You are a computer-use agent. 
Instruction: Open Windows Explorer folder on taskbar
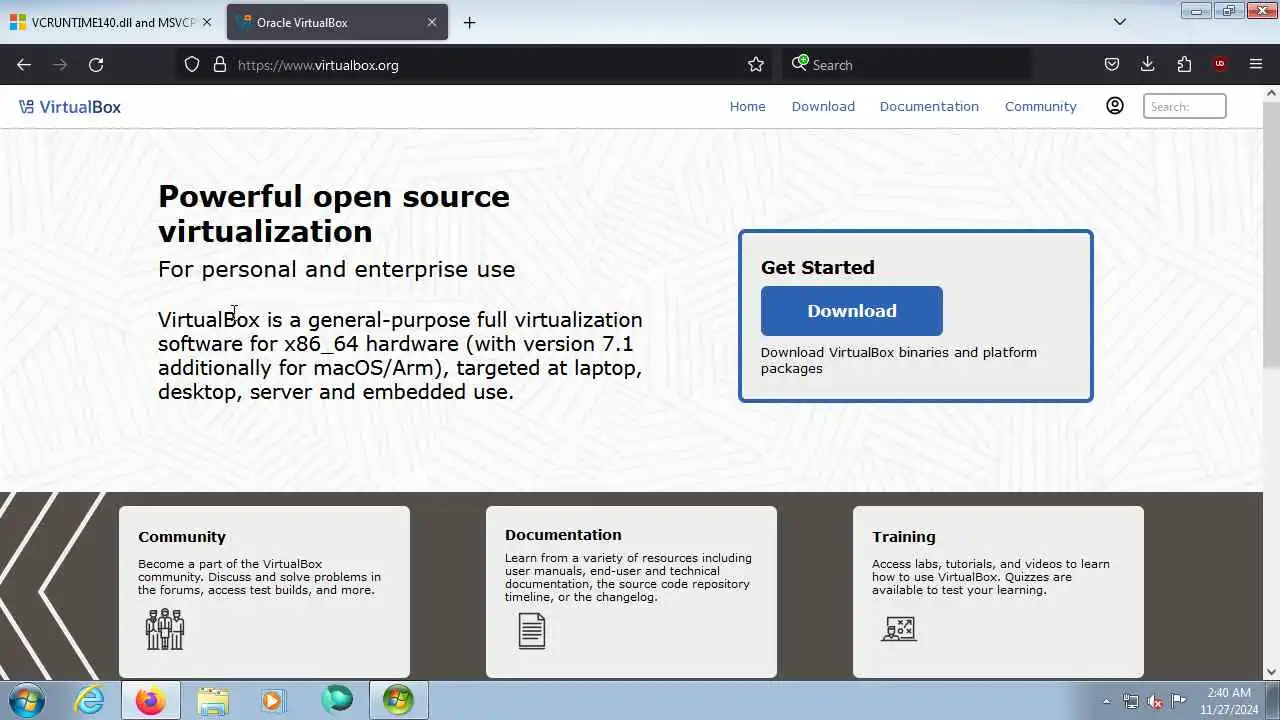tap(212, 700)
